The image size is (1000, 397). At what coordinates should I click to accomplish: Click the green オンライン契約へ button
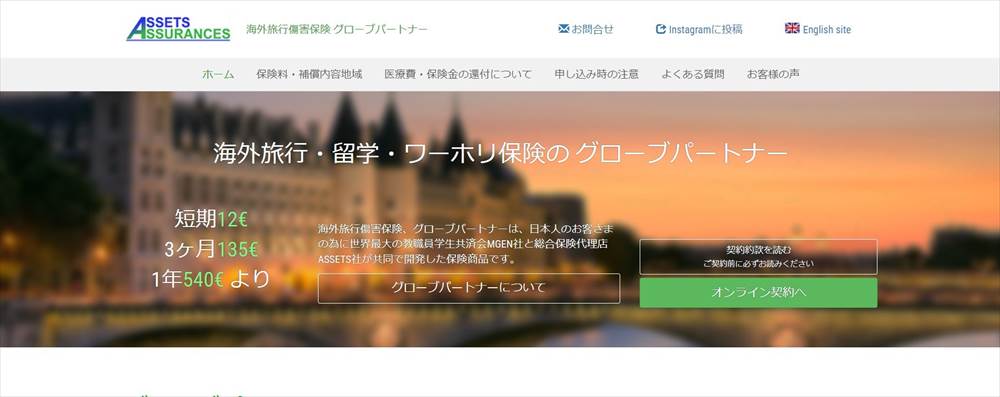(758, 293)
